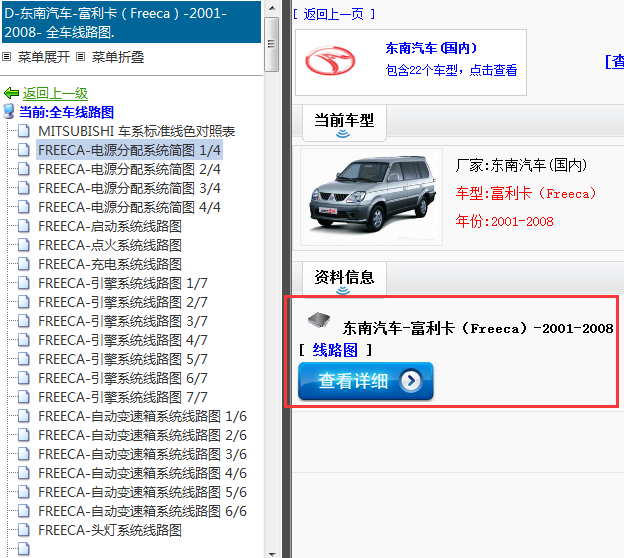The width and height of the screenshot is (624, 558).
Task: Click the blue 查看详细 button
Action: point(366,381)
